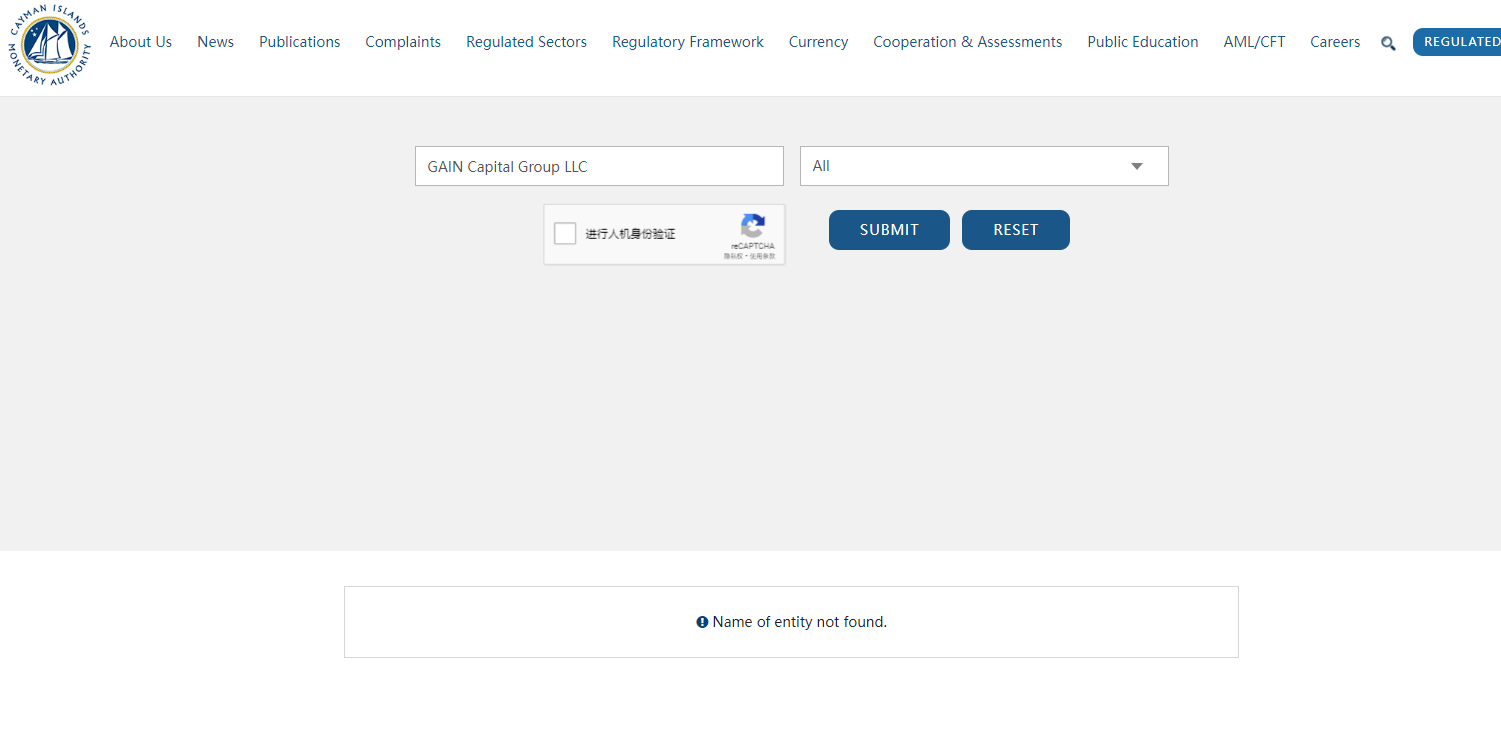
Task: Open the About Us menu
Action: (141, 42)
